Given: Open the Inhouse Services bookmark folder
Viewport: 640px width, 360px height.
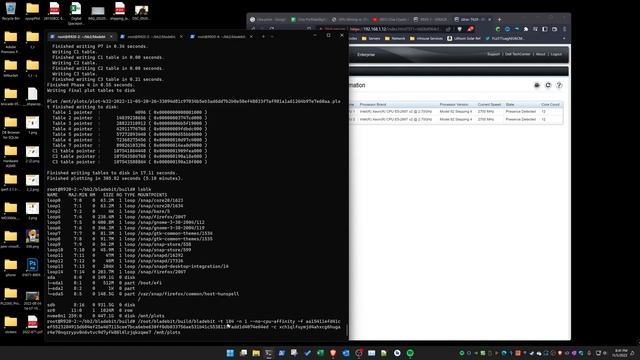Looking at the screenshot, I should point(426,38).
